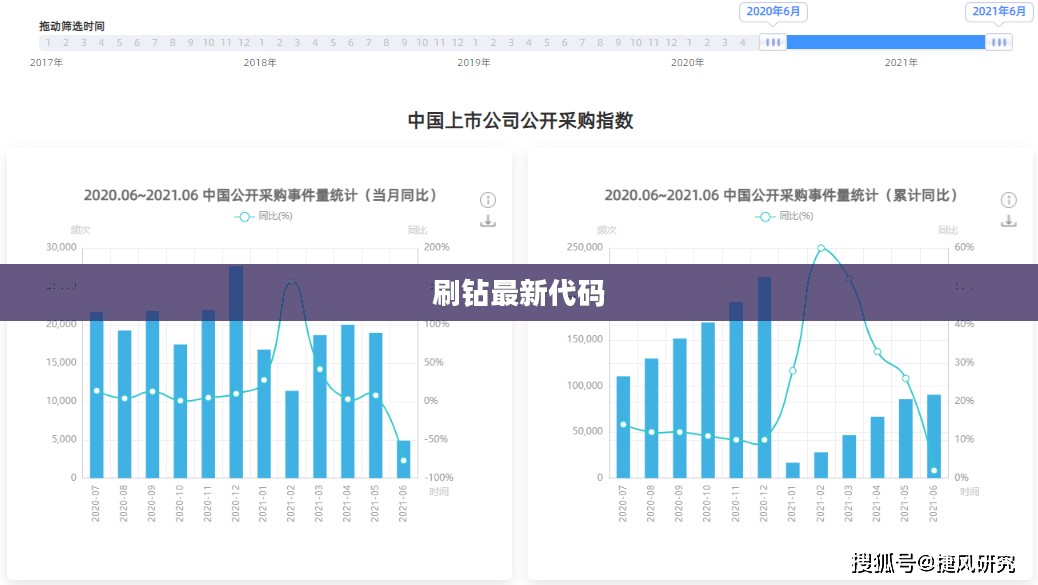Click the 当月同比 chart title

[260, 195]
